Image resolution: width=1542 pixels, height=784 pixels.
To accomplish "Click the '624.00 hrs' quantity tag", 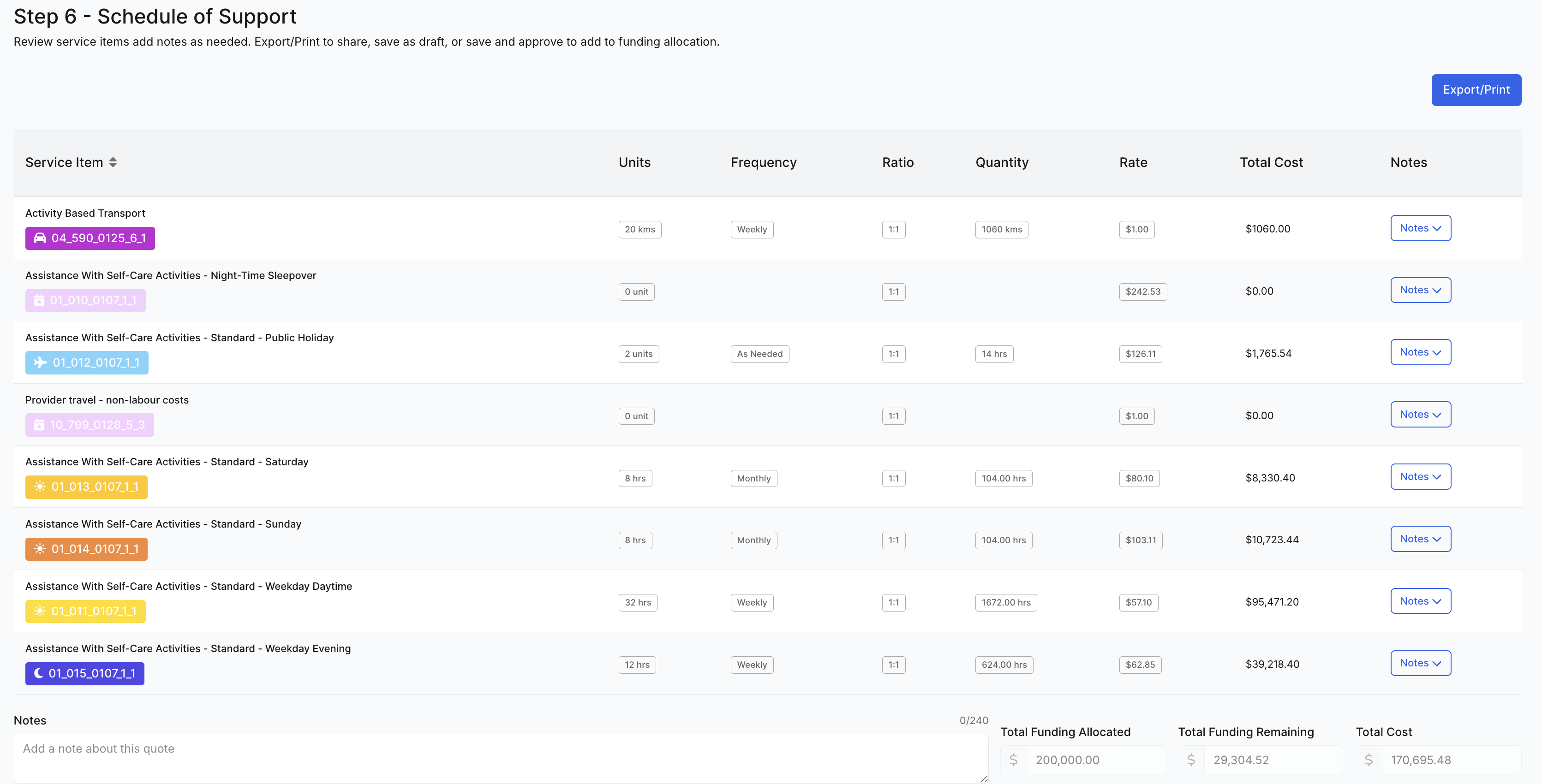I will coord(1004,665).
